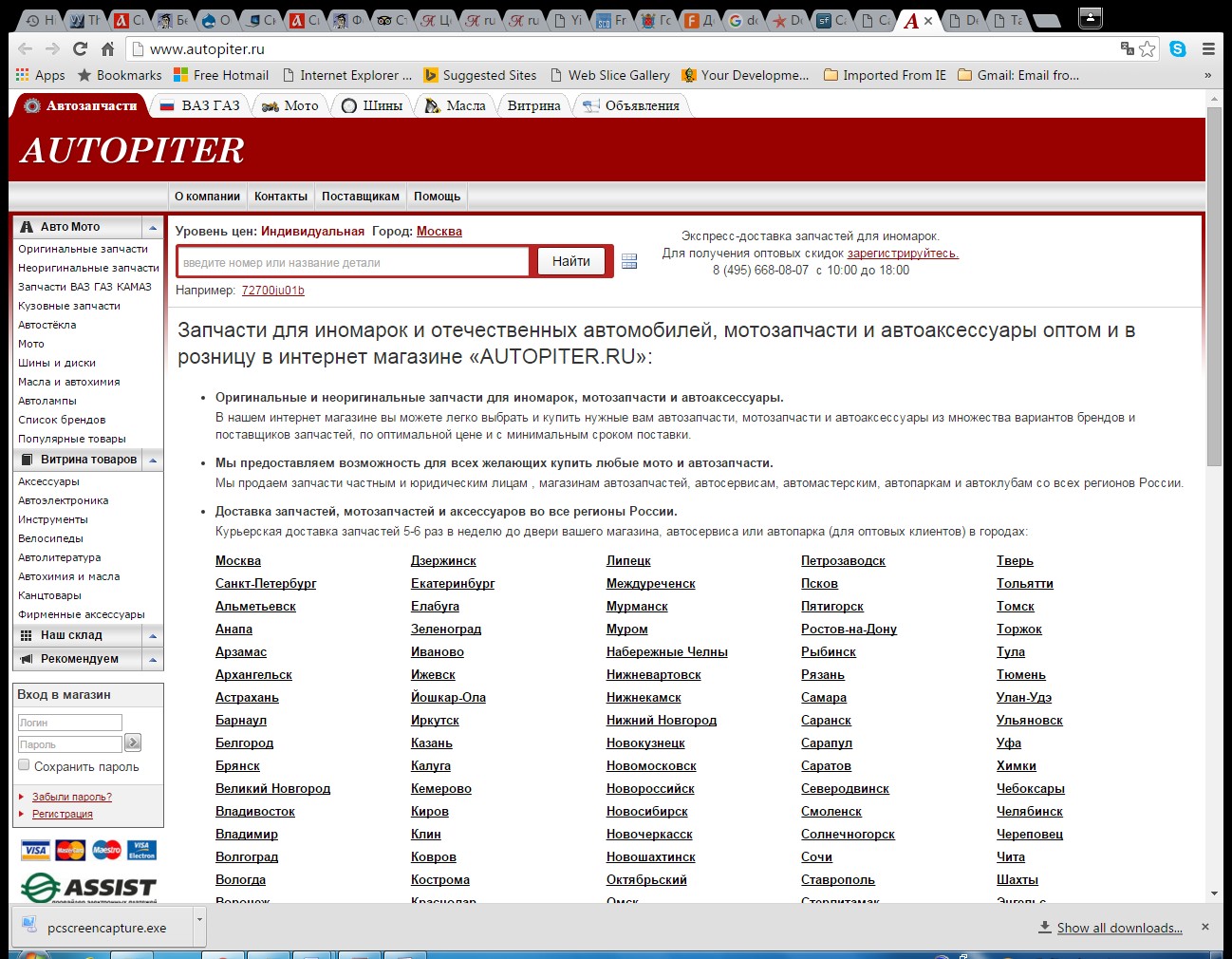This screenshot has height=959, width=1232.
Task: Open the Масла tab
Action: coord(456,105)
